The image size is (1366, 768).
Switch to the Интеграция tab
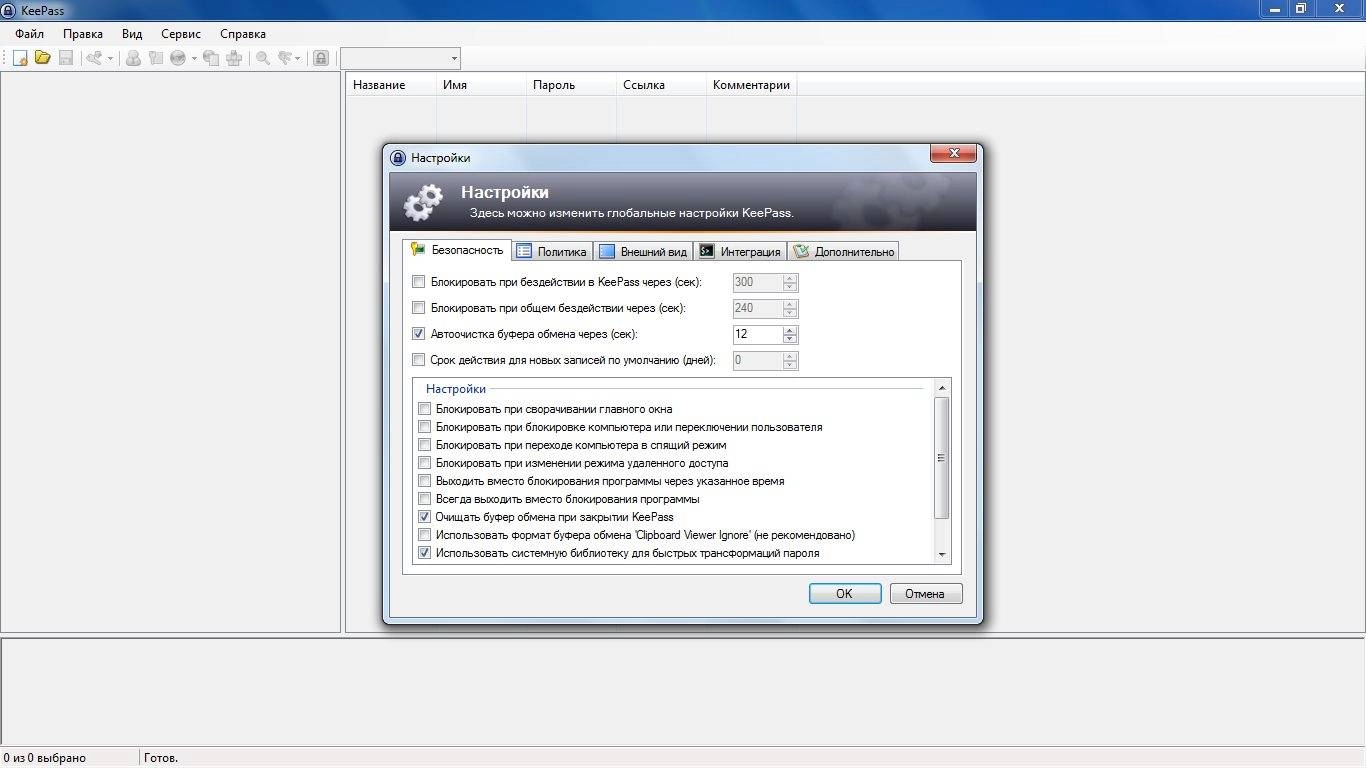point(740,252)
